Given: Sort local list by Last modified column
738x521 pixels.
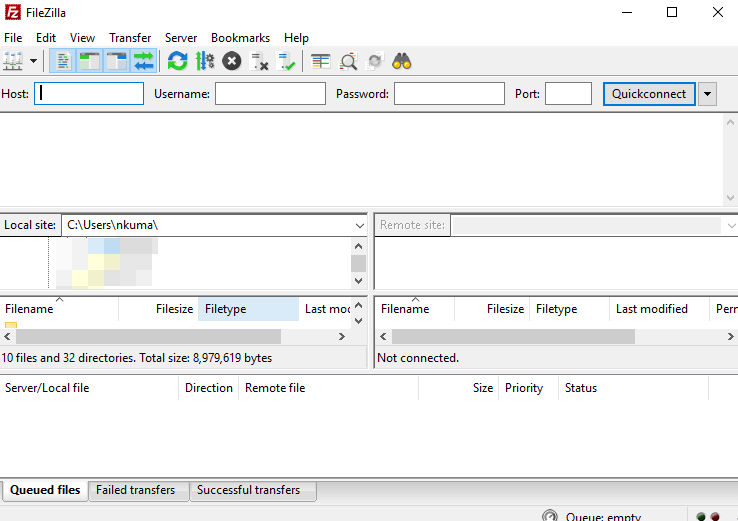Looking at the screenshot, I should pos(326,309).
